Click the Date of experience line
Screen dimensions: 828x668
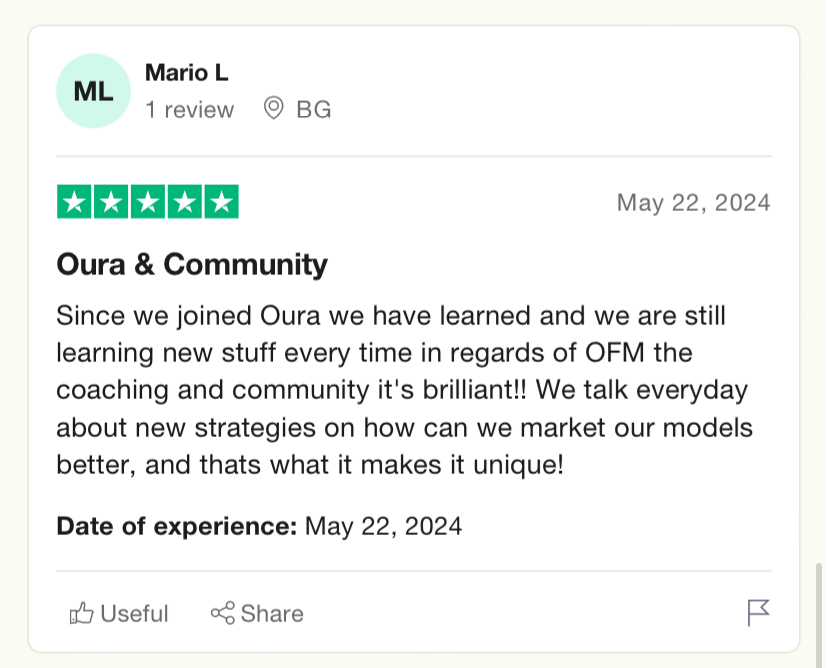[x=259, y=526]
